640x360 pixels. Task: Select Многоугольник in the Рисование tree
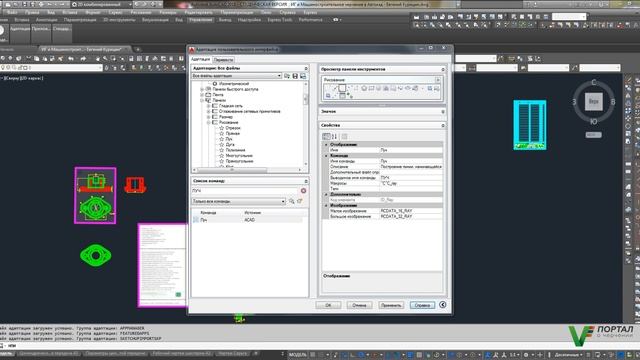[239, 156]
